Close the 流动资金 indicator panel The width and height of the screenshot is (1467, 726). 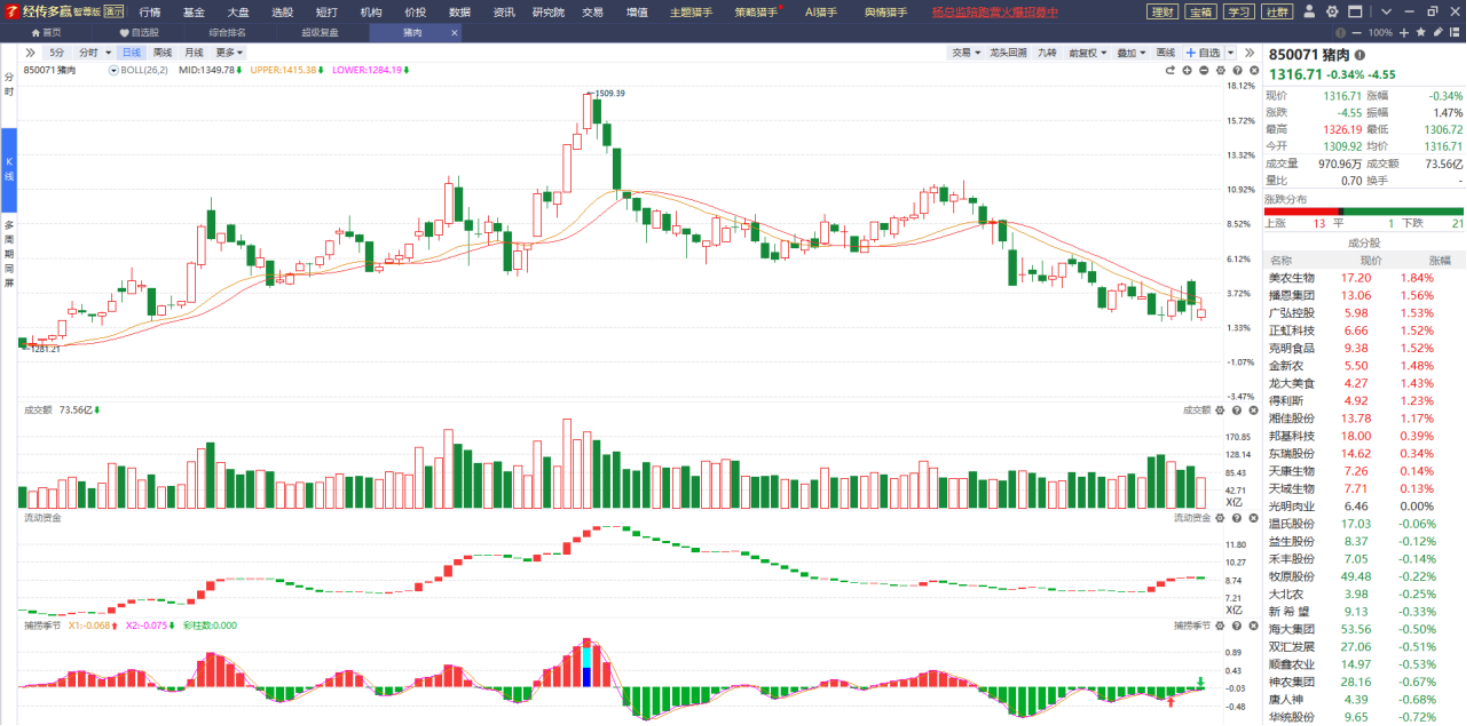1253,517
